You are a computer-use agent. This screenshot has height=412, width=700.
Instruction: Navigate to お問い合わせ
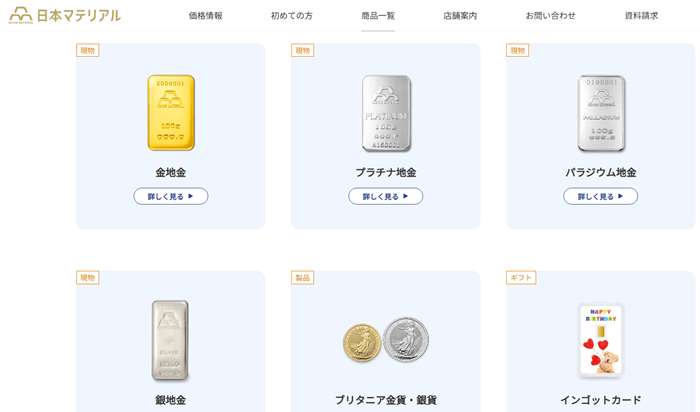coord(550,16)
